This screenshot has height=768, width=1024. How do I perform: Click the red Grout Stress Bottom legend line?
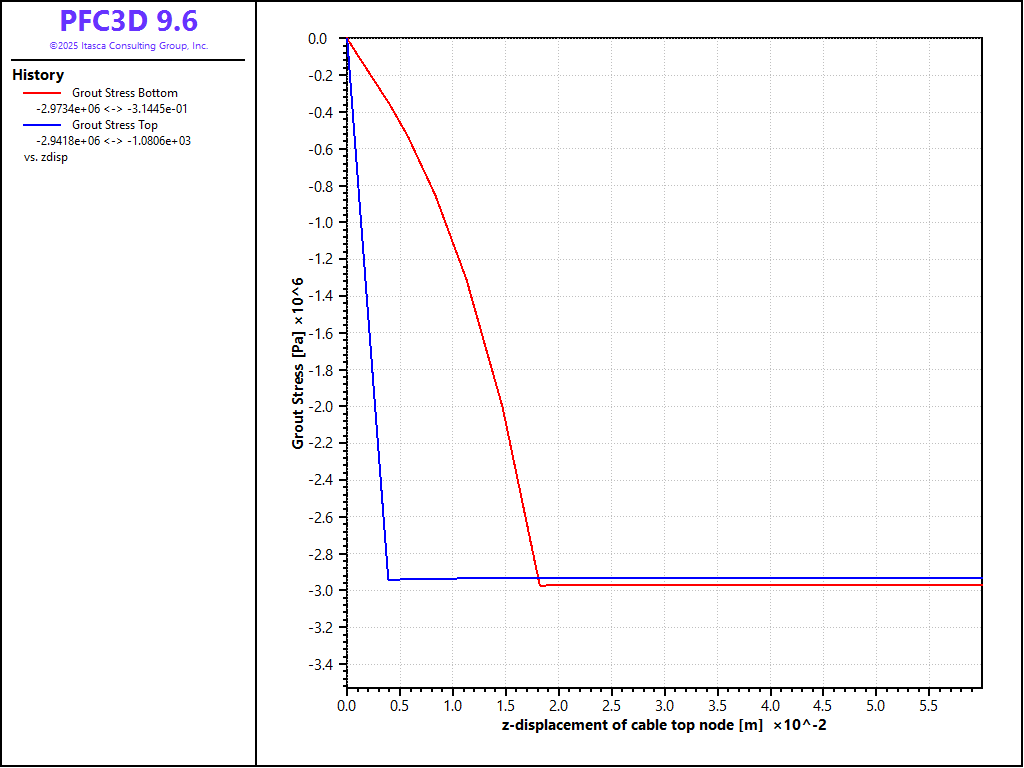(x=40, y=93)
